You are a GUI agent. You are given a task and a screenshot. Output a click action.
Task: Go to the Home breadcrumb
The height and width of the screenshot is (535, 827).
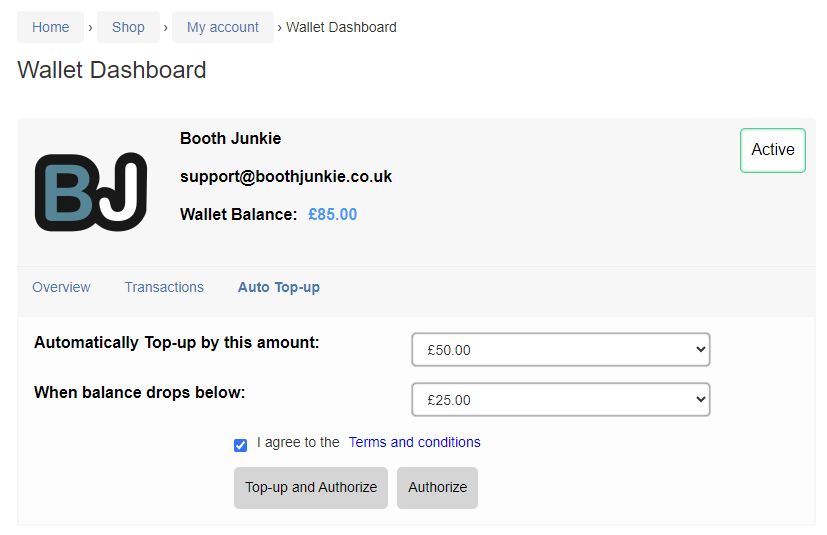[51, 27]
